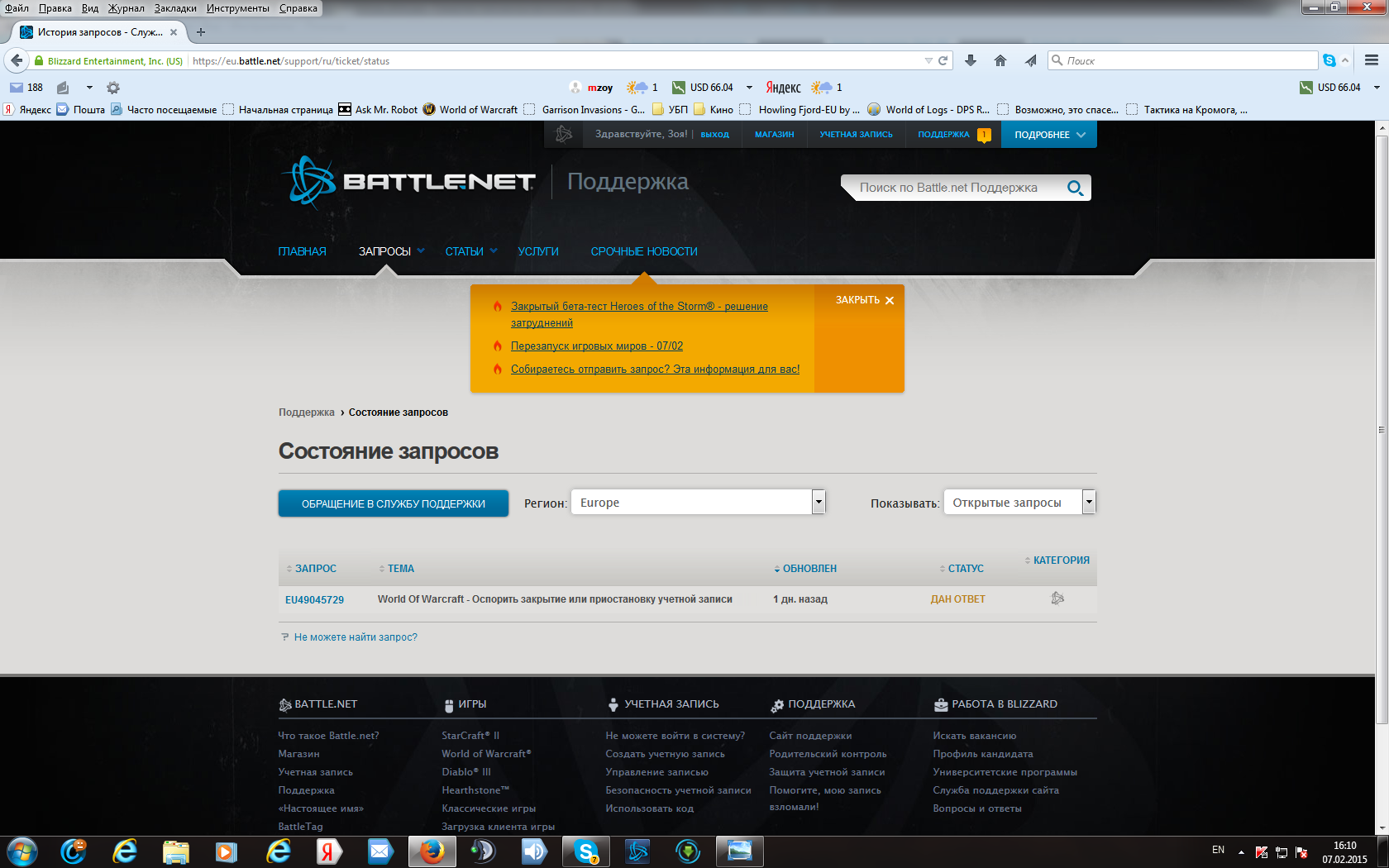Reload the page with refresh icon
1389x868 pixels.
(x=943, y=60)
